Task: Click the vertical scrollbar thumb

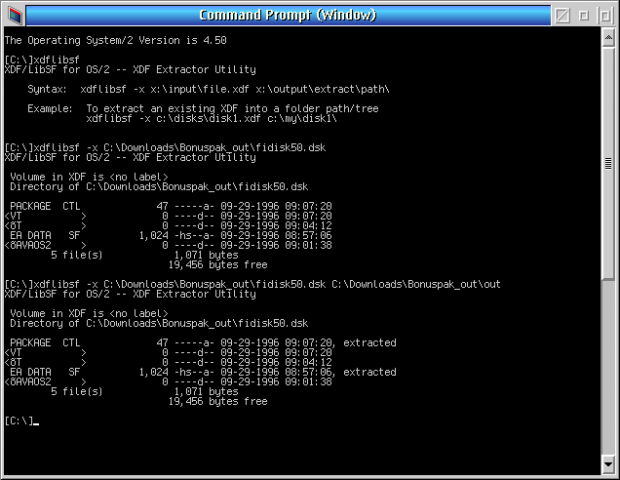Action: pyautogui.click(x=608, y=160)
